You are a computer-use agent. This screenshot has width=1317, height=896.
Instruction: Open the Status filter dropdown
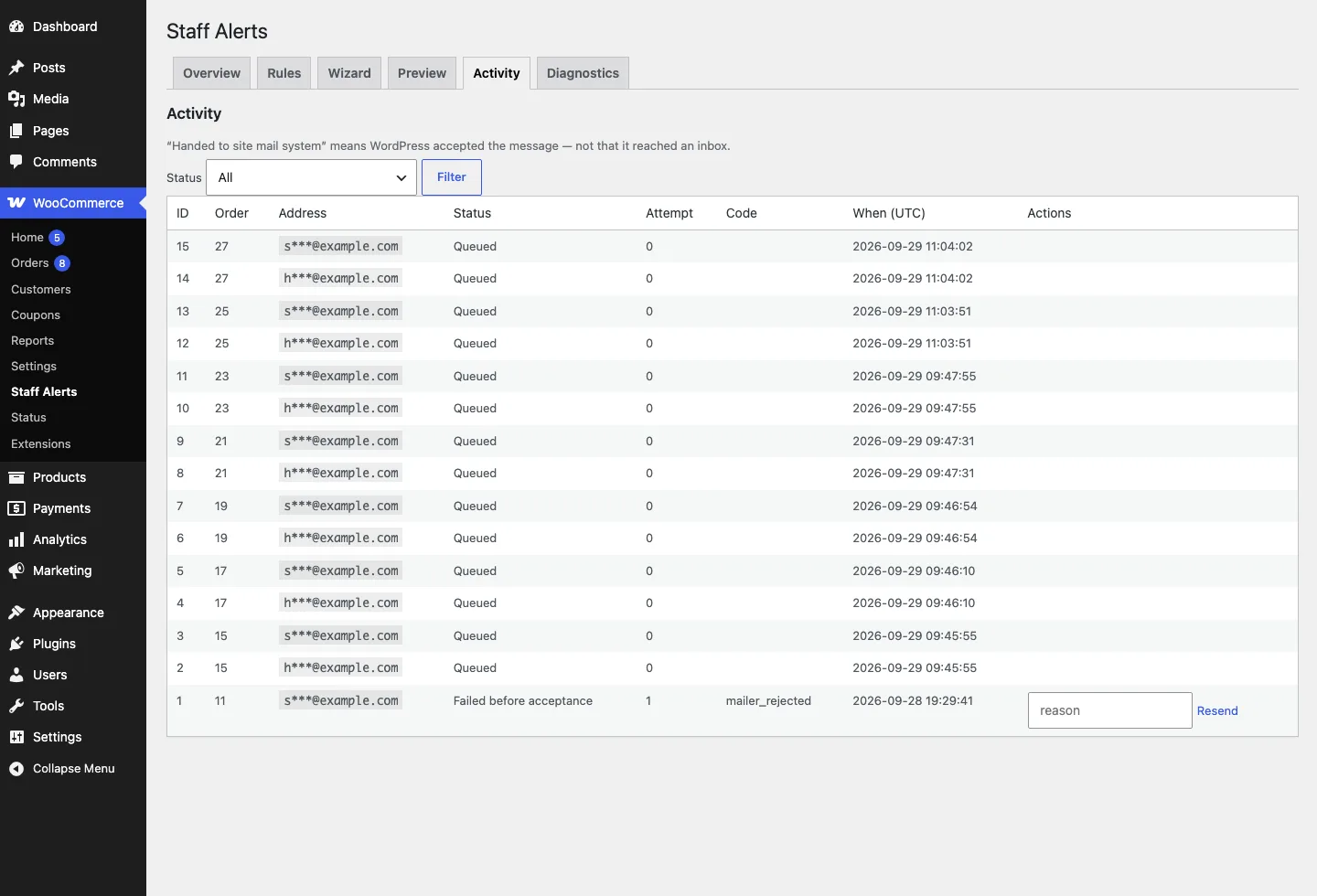[x=311, y=177]
